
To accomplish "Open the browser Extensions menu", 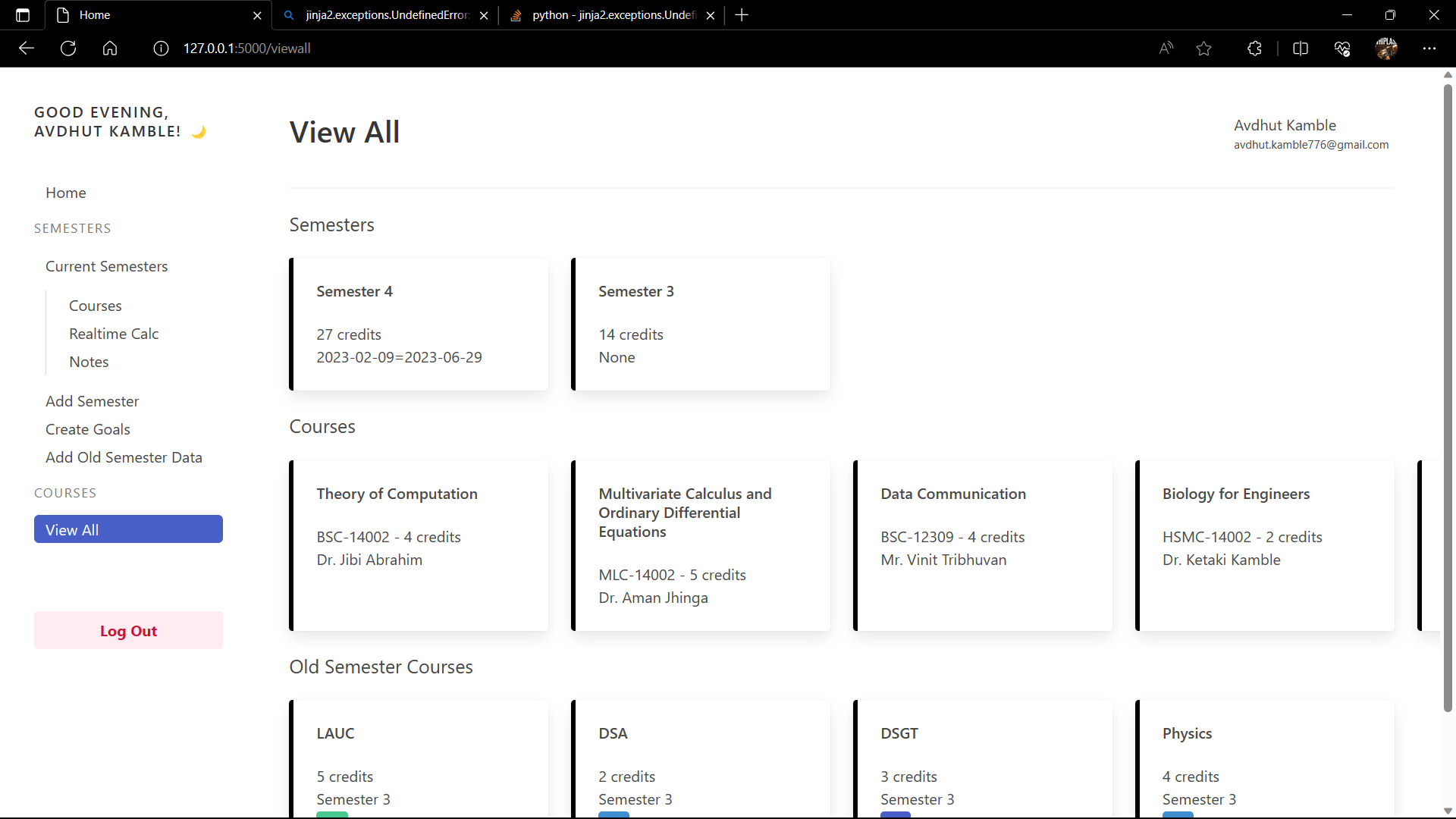I will click(1254, 48).
